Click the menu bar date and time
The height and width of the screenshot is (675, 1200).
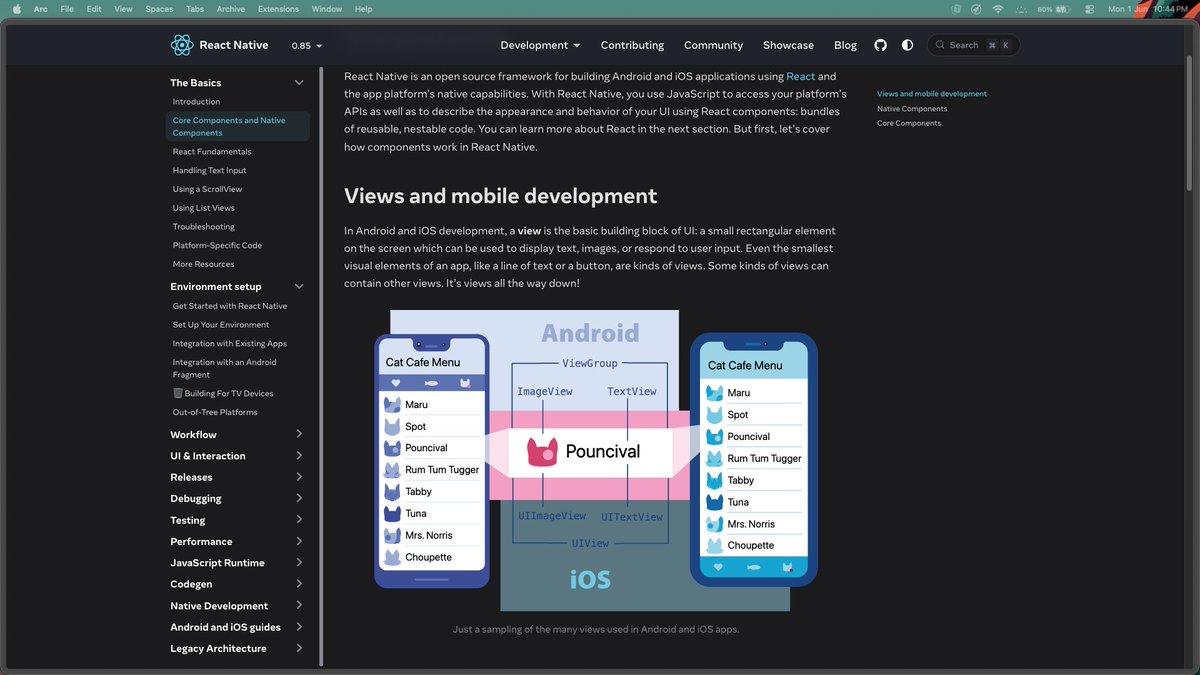(1148, 9)
